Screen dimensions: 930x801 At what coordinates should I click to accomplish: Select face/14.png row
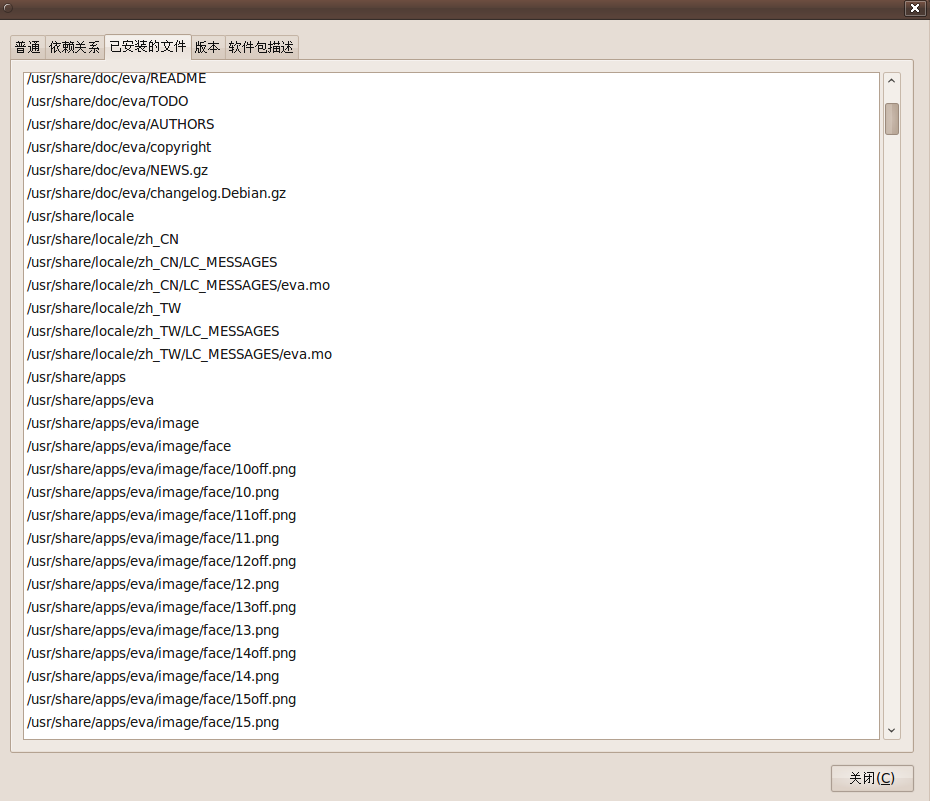(451, 676)
